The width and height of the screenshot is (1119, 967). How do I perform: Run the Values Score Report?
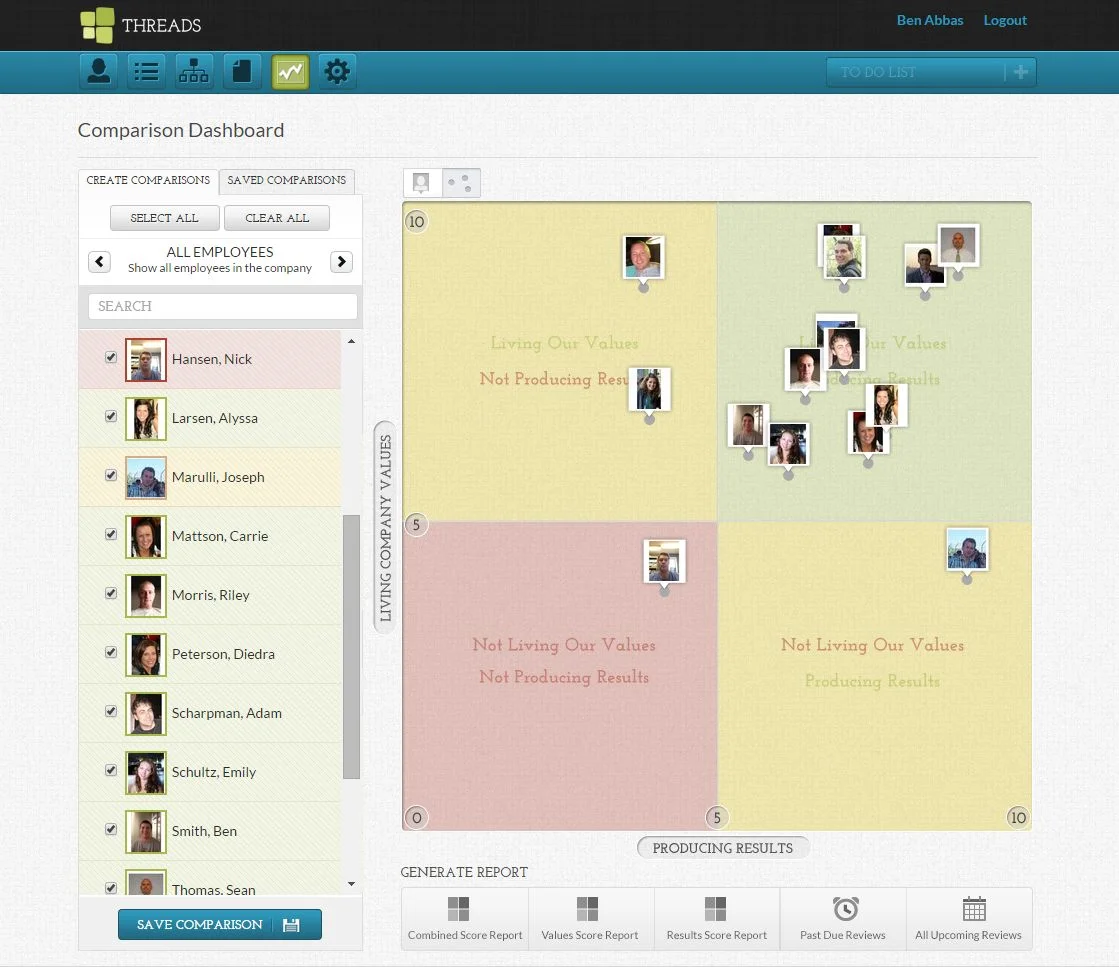click(x=590, y=918)
